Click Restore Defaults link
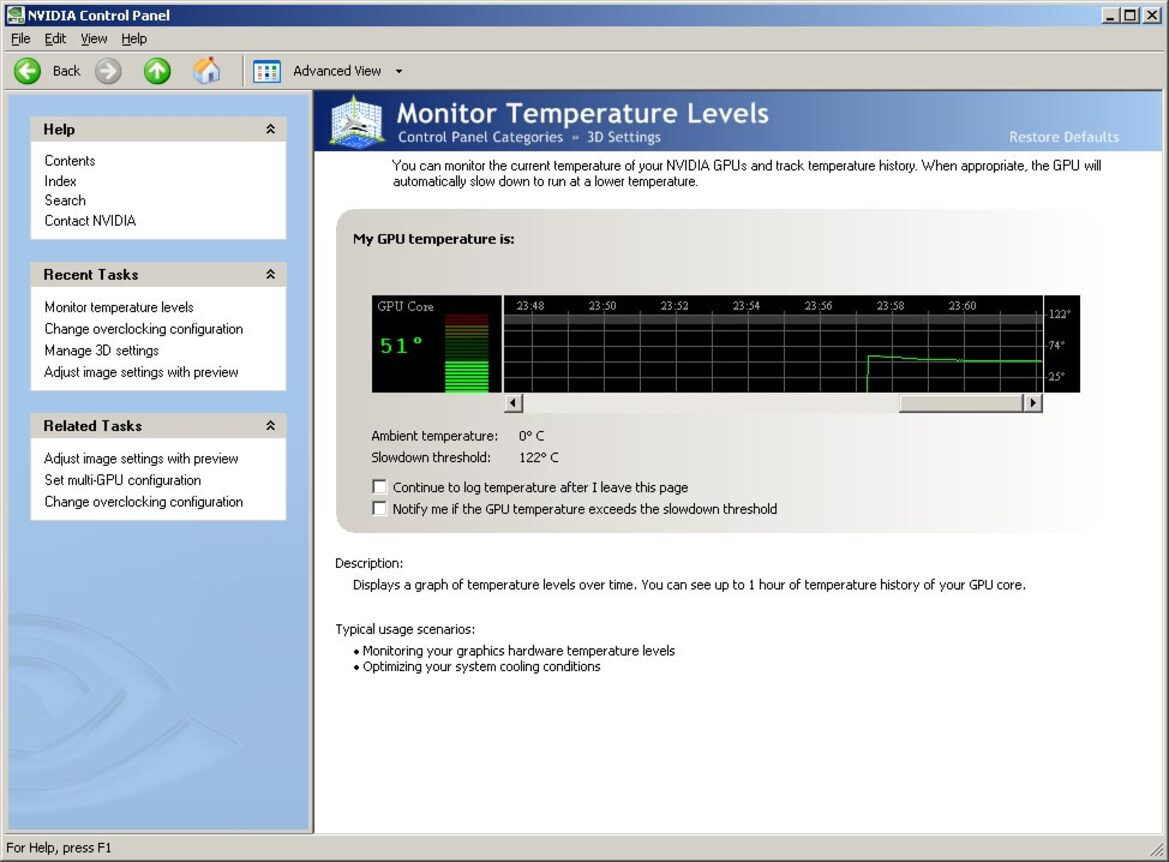 pos(1064,137)
